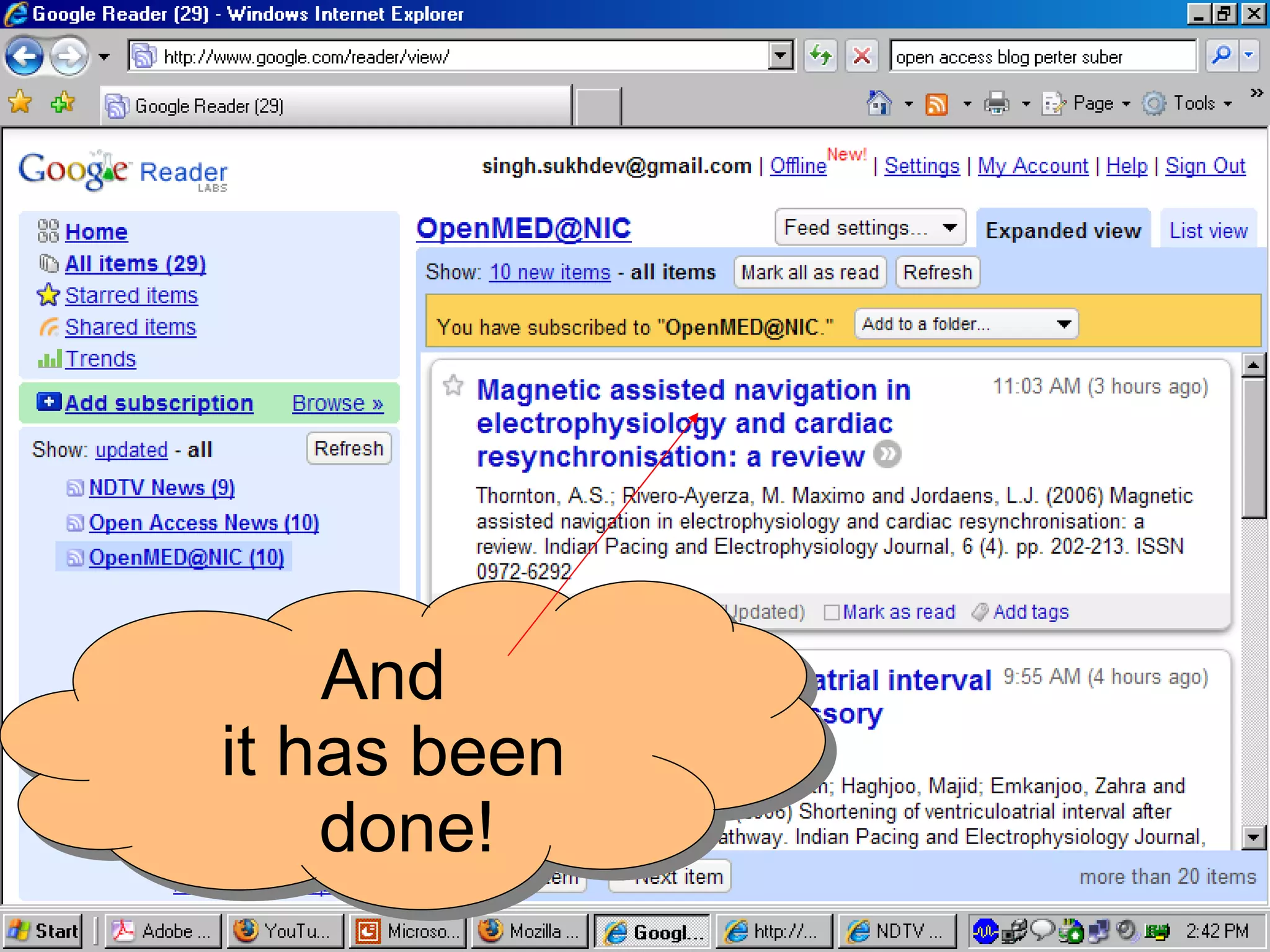Click the article's open-original arrow icon
This screenshot has height=952, width=1270.
coord(887,455)
